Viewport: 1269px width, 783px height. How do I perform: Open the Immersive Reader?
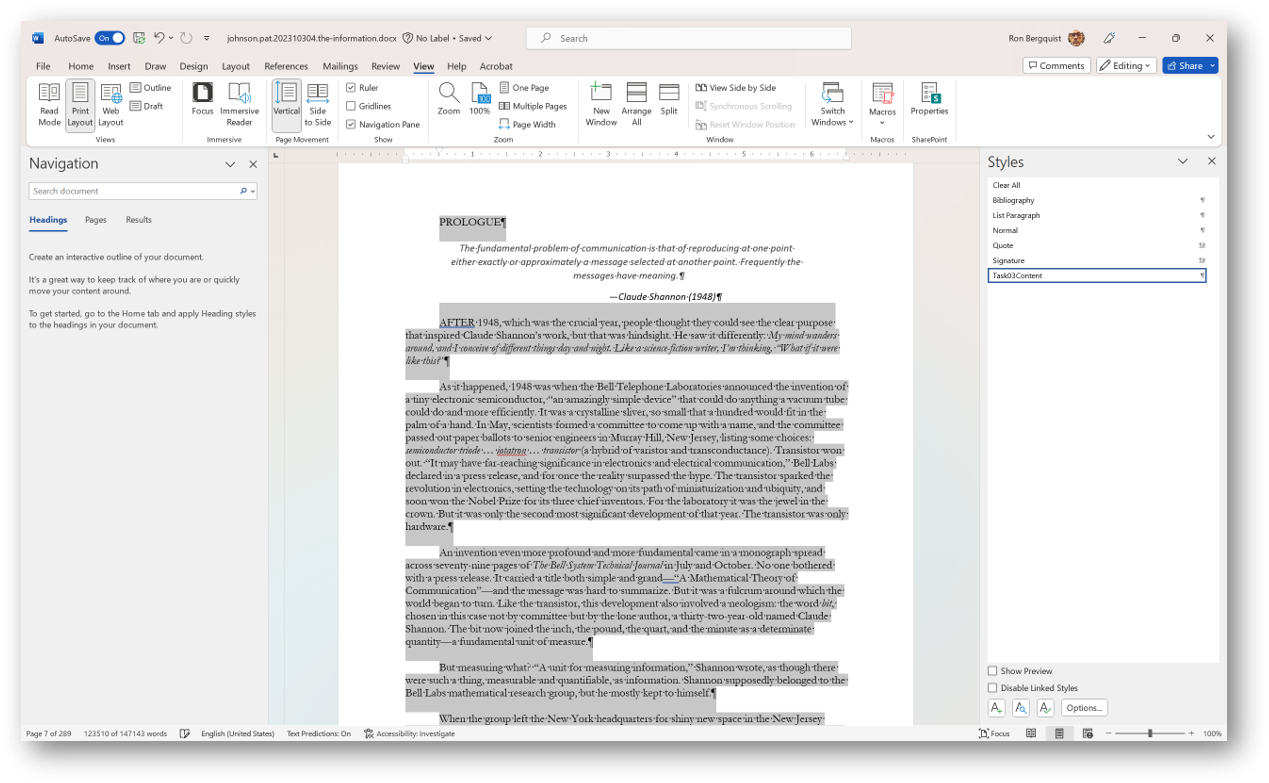point(239,105)
